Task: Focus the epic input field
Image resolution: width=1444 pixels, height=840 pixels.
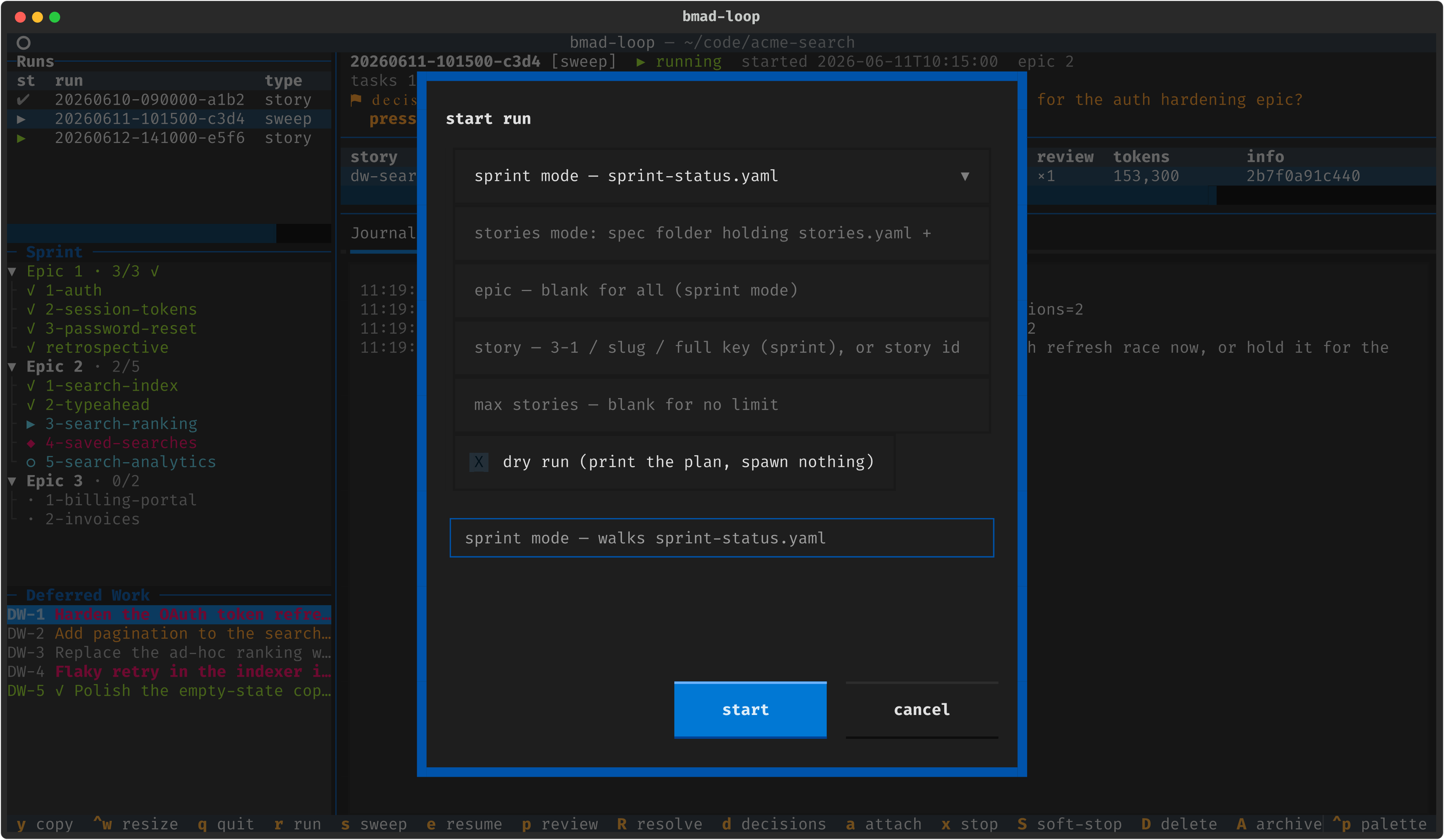Action: click(722, 291)
